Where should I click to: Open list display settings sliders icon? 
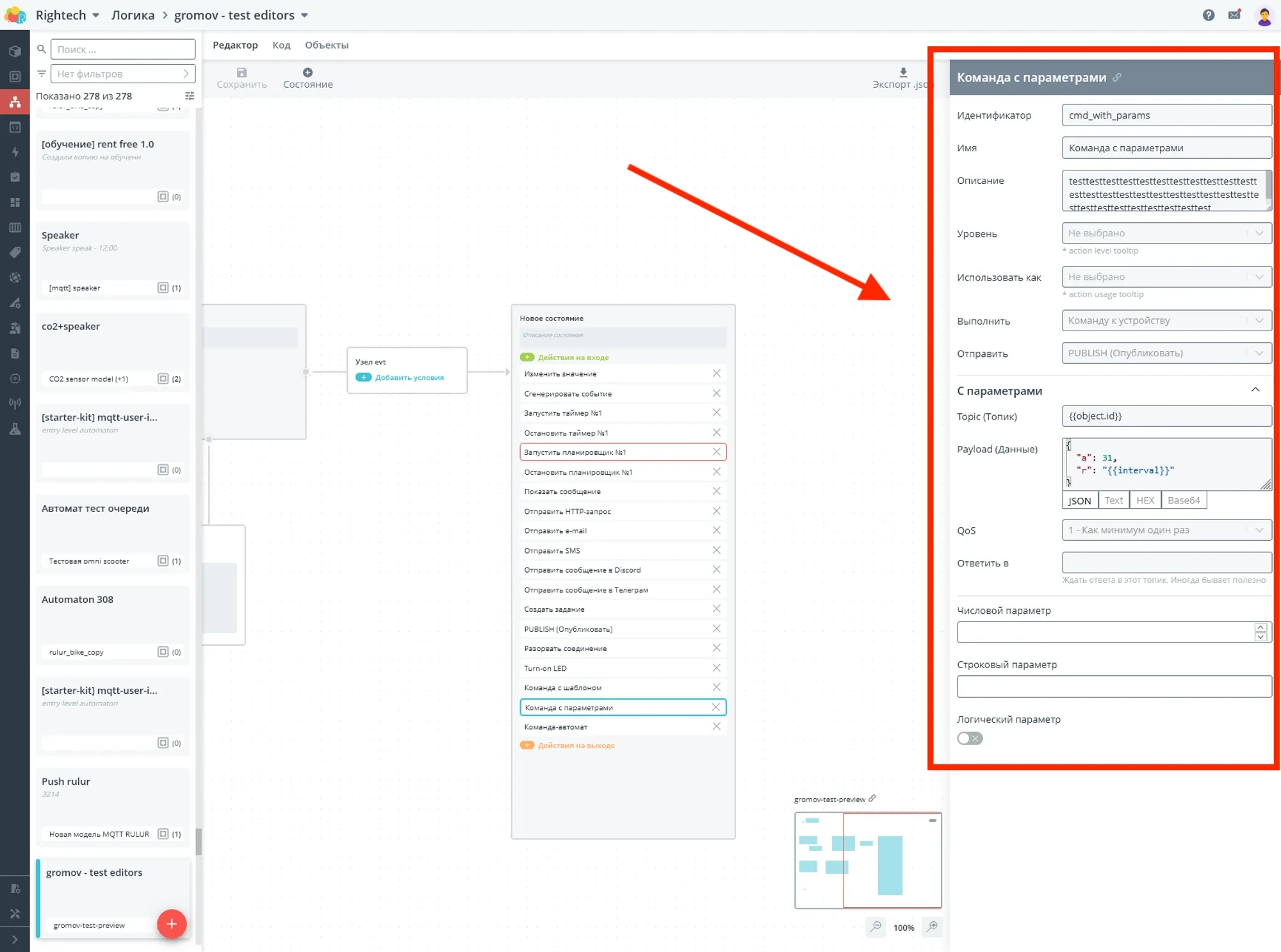190,96
